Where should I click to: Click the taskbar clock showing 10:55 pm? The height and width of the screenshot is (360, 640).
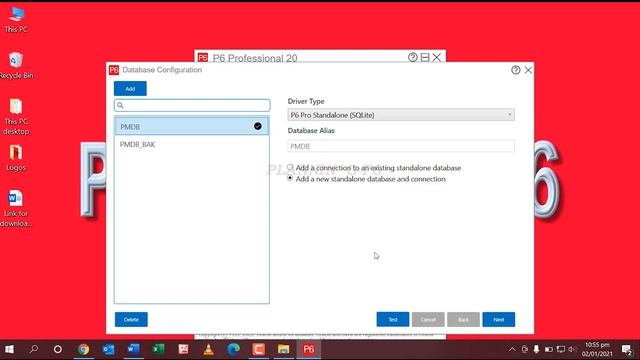pos(597,349)
